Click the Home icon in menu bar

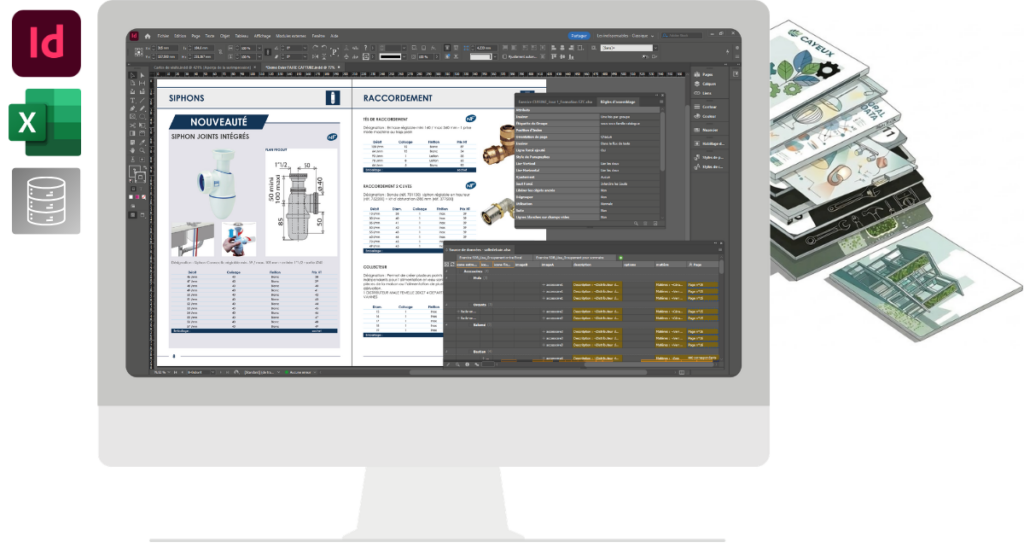[148, 36]
